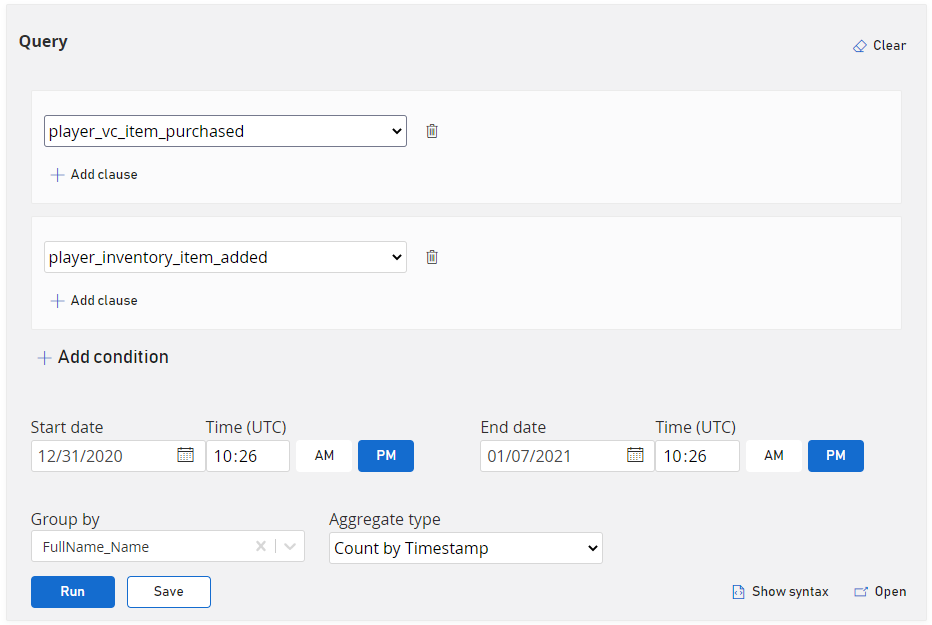Open the End date calendar picker
This screenshot has width=932, height=625.
(635, 455)
